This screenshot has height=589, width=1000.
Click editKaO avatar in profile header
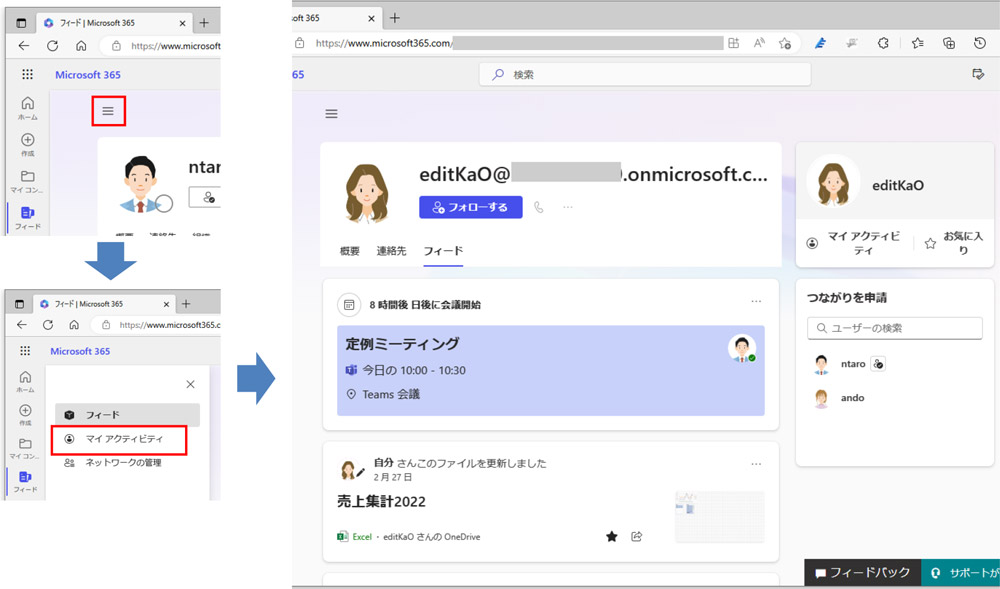point(367,193)
